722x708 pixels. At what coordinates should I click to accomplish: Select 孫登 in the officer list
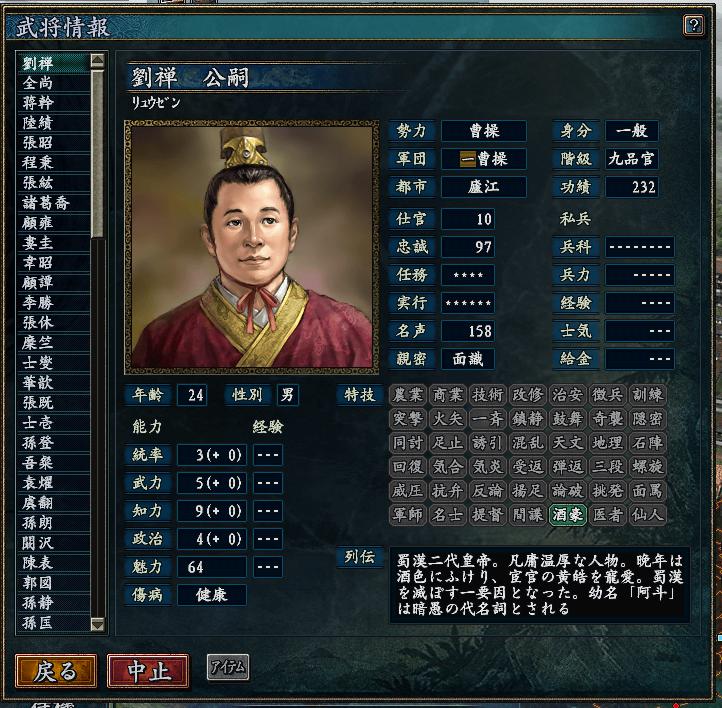[x=53, y=443]
